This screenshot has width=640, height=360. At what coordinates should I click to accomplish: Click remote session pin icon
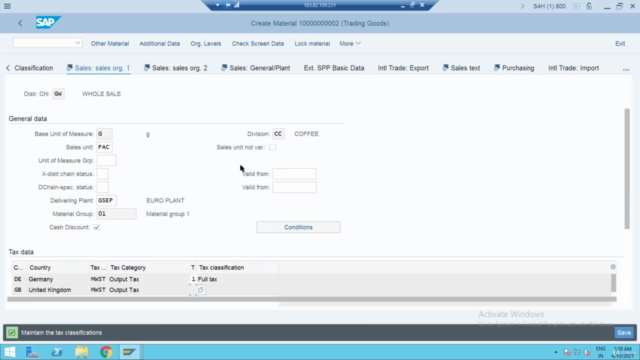(228, 5)
